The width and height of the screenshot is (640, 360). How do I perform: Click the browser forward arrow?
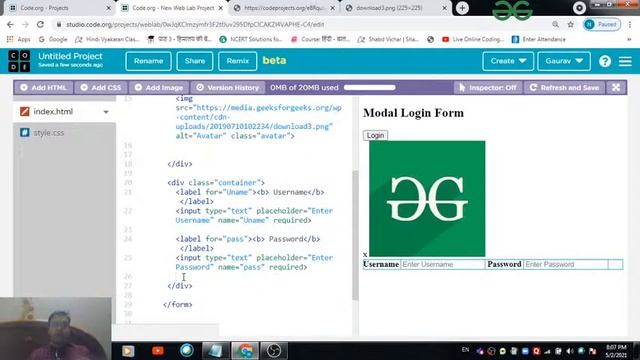pos(25,24)
